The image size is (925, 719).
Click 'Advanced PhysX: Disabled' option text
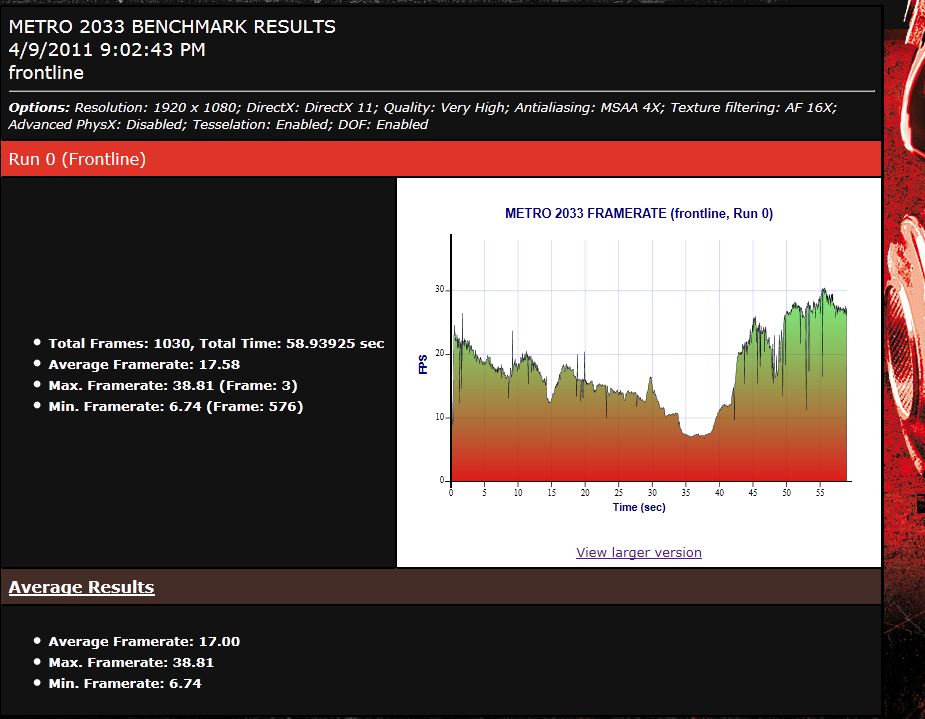(x=95, y=124)
